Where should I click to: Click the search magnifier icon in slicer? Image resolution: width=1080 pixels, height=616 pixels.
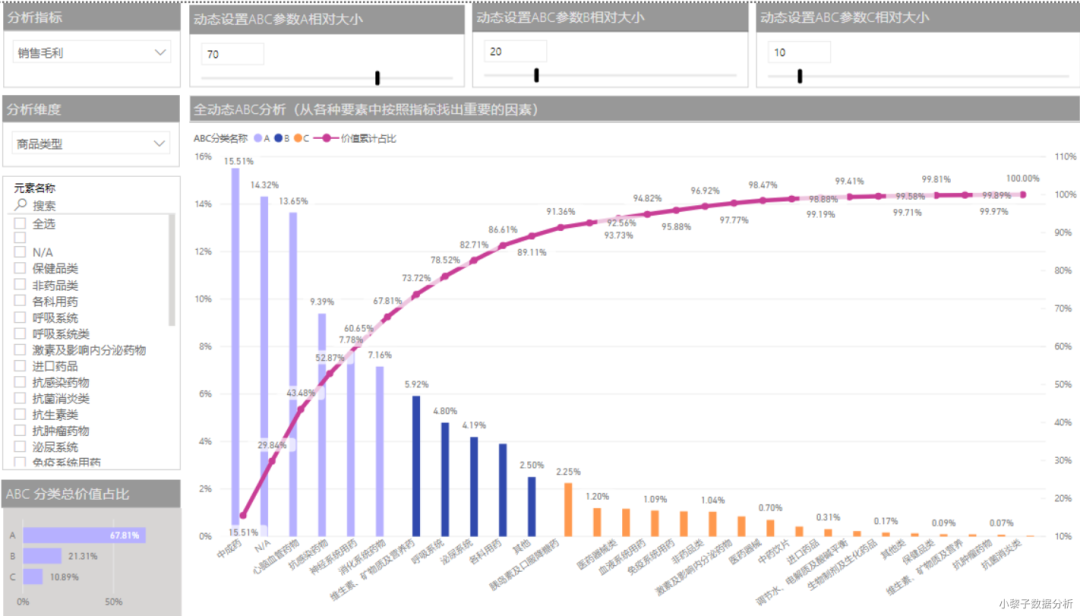click(x=21, y=205)
